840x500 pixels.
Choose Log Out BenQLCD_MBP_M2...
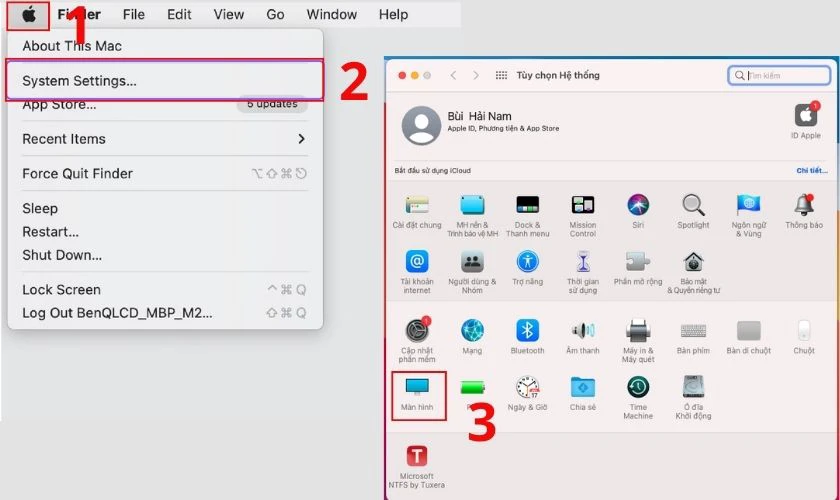(165, 313)
